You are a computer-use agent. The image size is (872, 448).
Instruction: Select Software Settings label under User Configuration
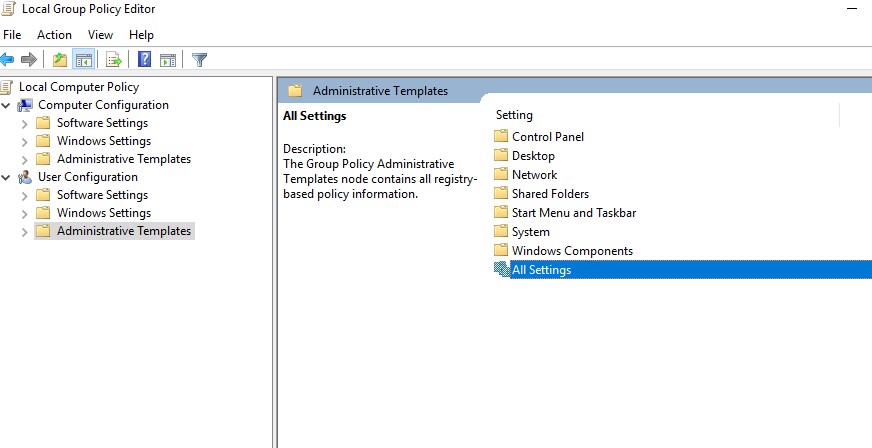click(102, 195)
